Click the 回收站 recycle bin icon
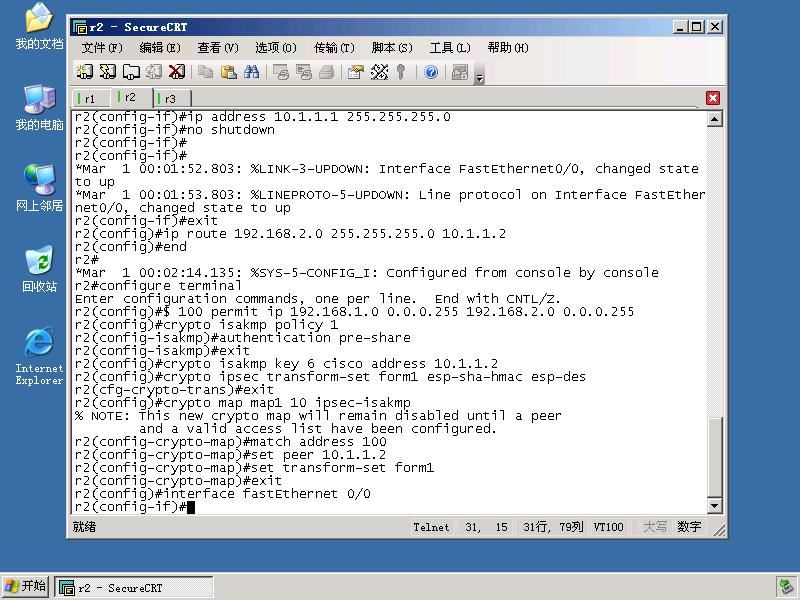Image resolution: width=800 pixels, height=600 pixels. (x=39, y=269)
